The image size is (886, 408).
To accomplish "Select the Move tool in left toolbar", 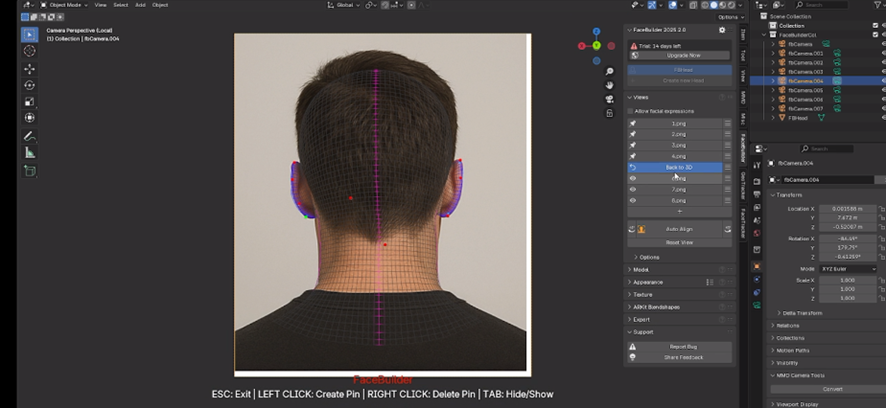I will (x=29, y=69).
